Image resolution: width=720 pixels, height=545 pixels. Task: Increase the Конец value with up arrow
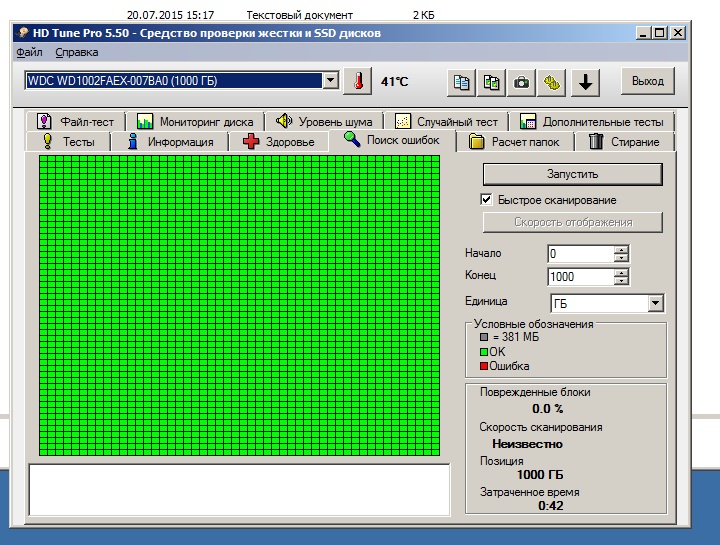[x=621, y=273]
